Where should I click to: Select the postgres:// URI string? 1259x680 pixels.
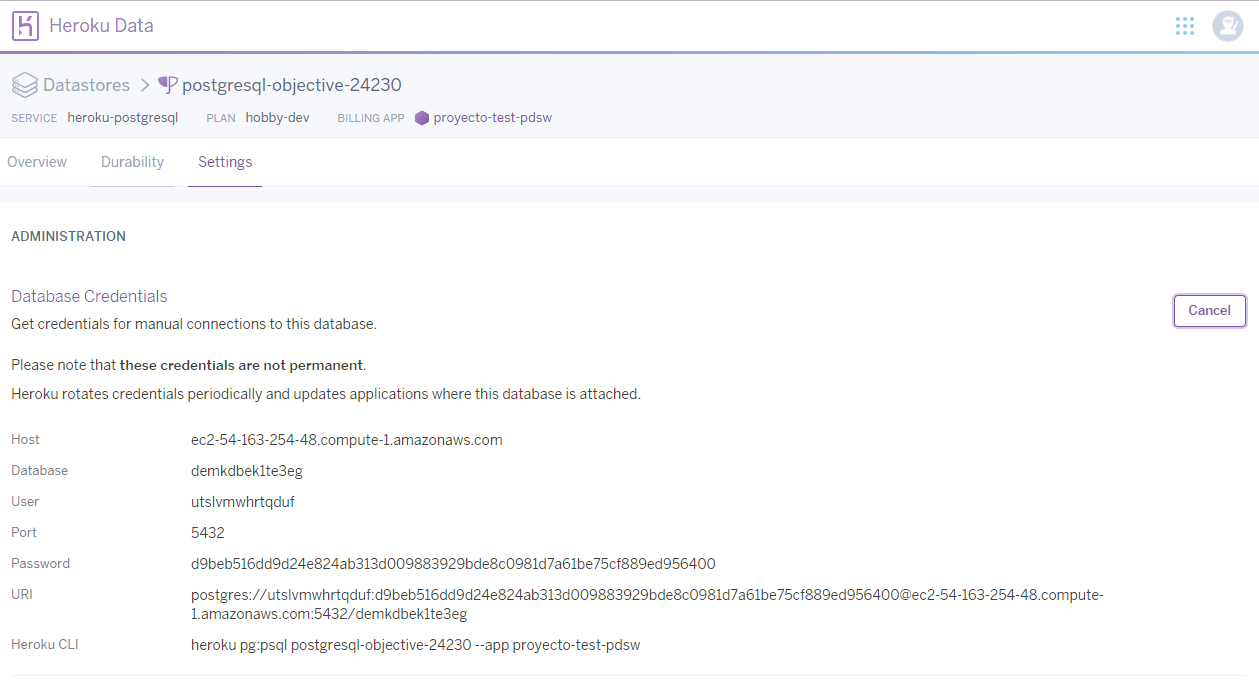click(x=647, y=605)
